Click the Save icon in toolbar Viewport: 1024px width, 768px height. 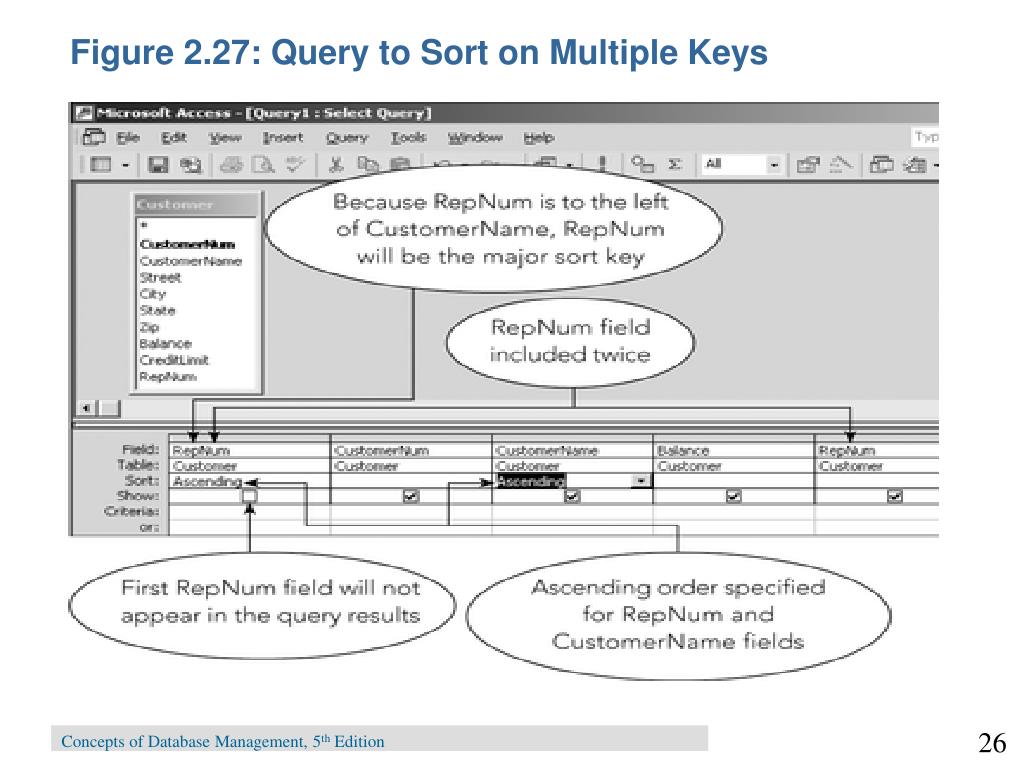click(x=157, y=165)
